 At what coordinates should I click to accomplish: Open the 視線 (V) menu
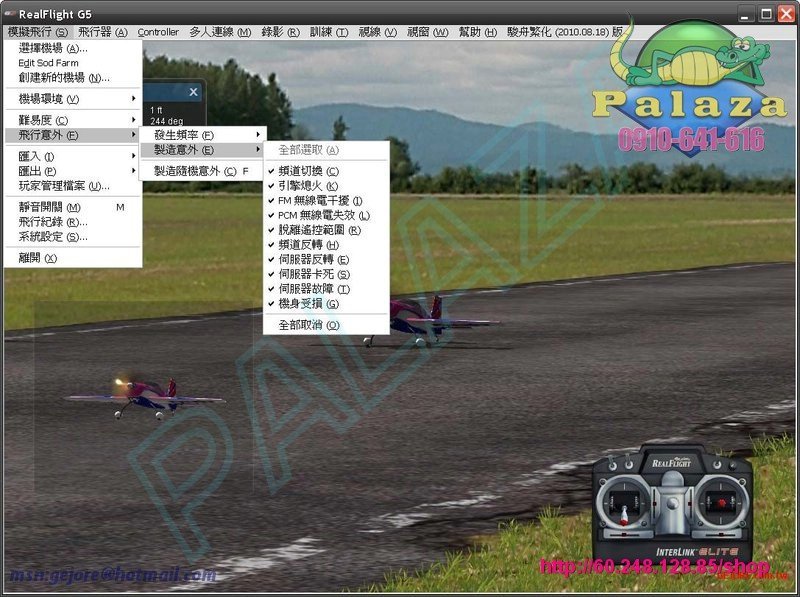click(x=377, y=32)
